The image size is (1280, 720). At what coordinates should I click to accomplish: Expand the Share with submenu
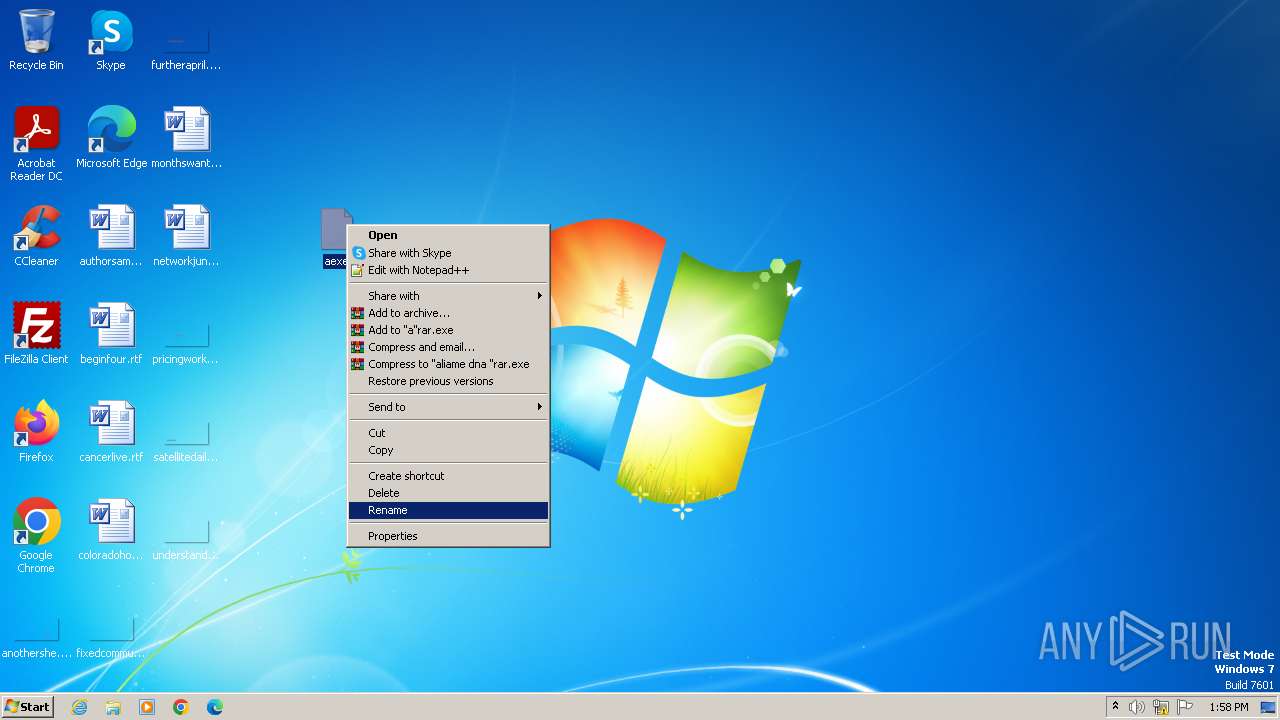[x=448, y=296]
